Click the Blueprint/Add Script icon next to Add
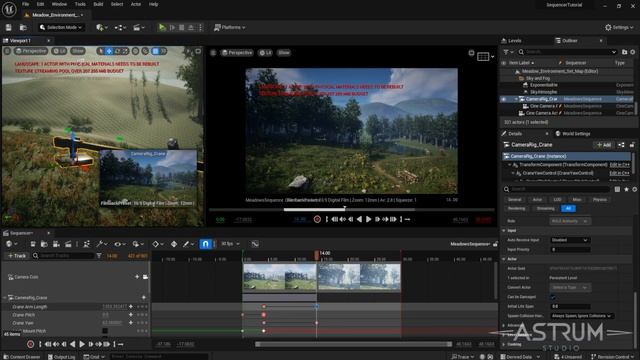Image resolution: width=640 pixels, height=360 pixels. point(621,145)
